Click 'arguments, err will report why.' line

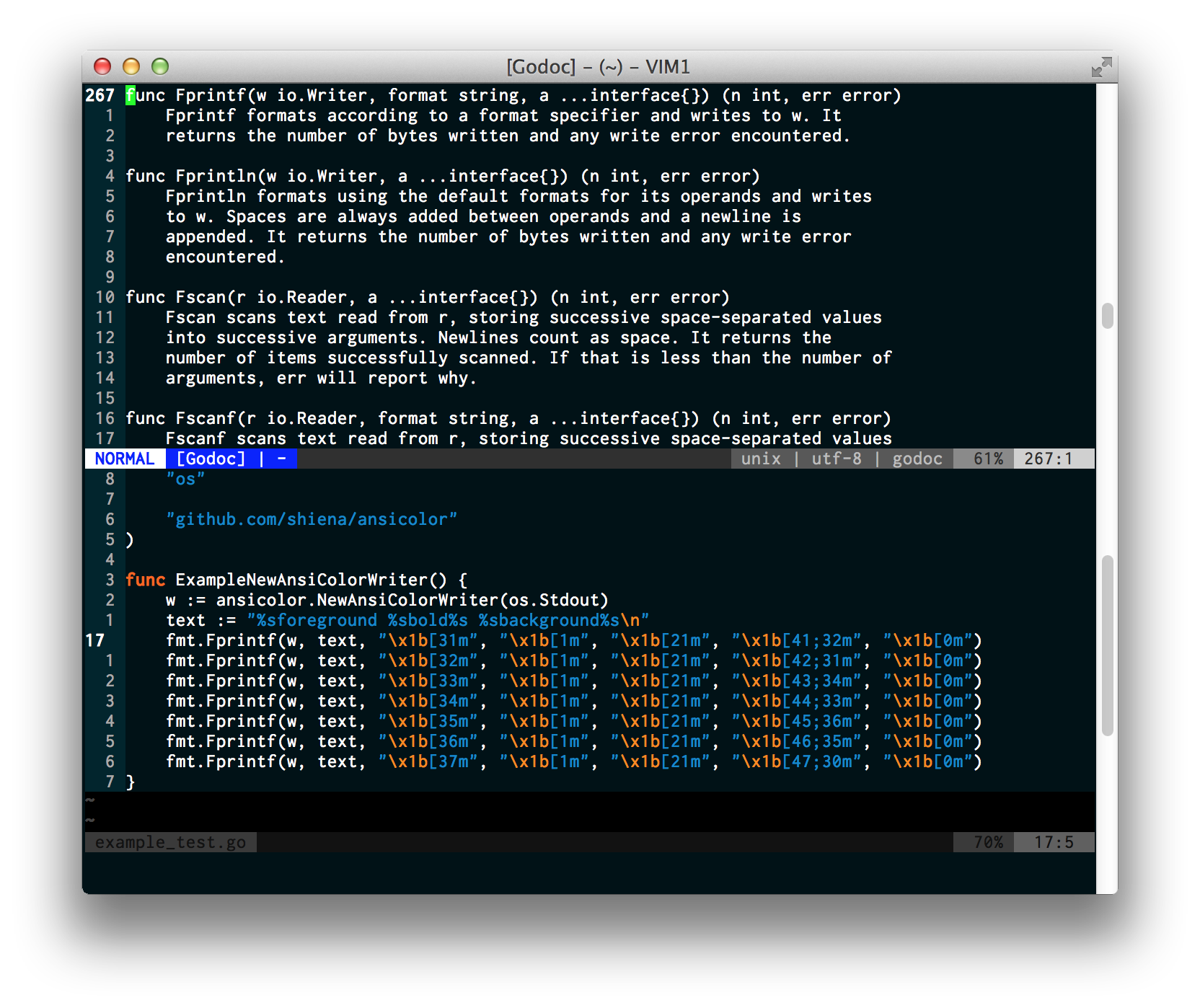321,378
